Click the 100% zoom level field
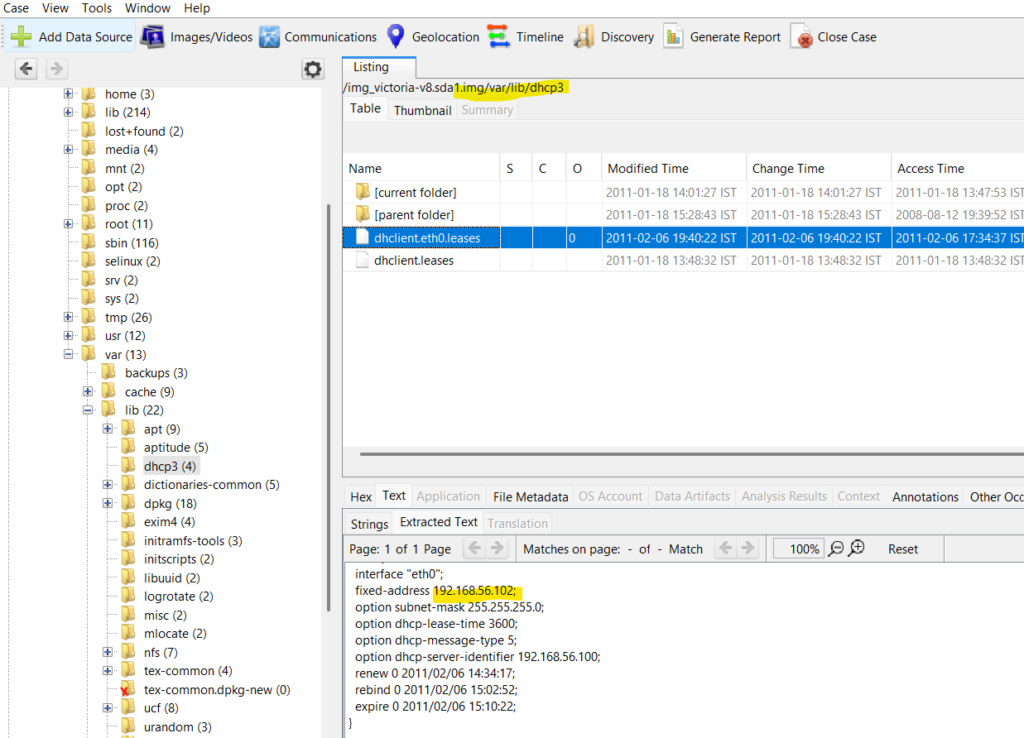 coord(798,549)
